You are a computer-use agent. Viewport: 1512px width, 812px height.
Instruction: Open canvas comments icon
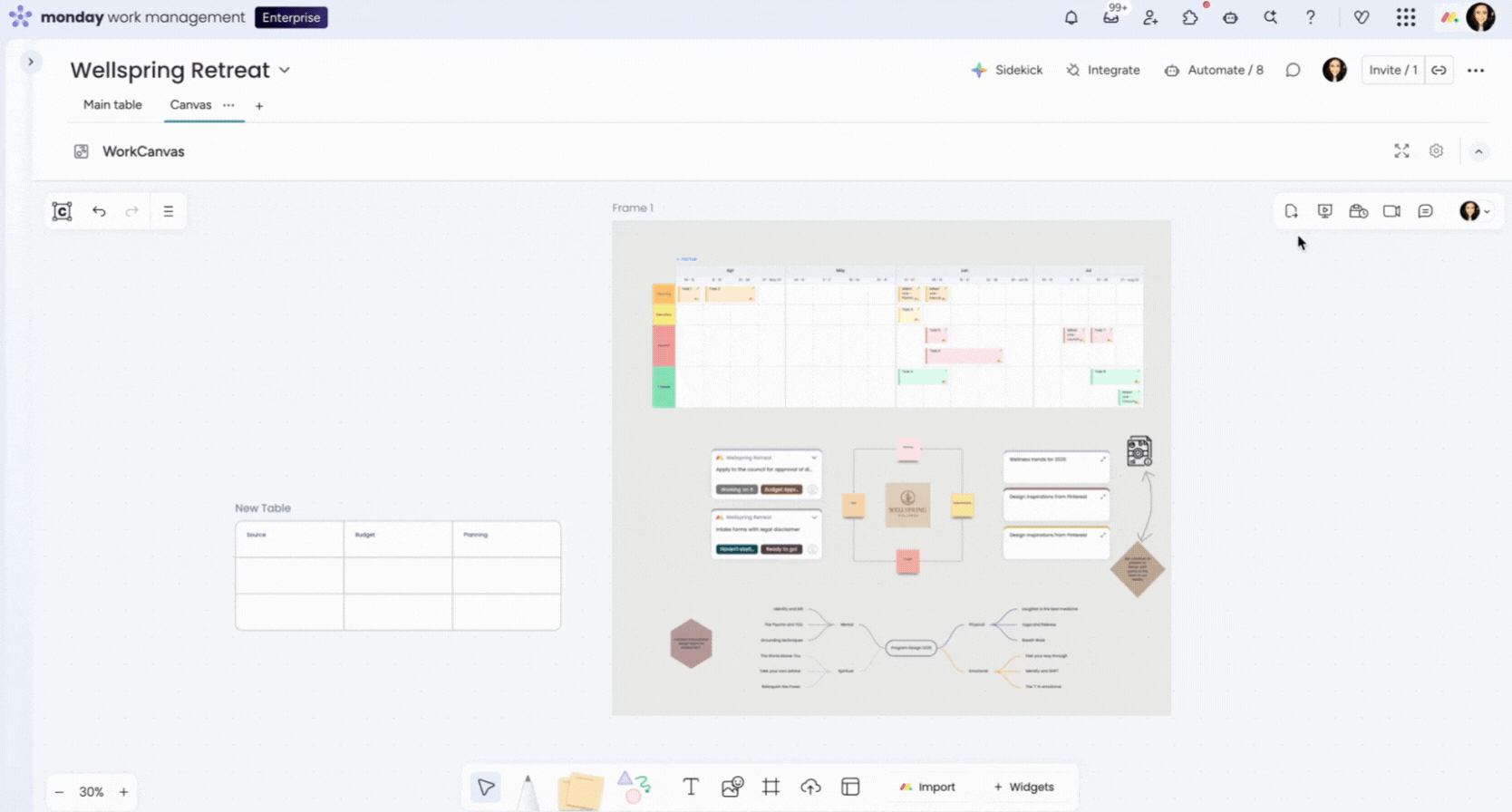click(1425, 211)
